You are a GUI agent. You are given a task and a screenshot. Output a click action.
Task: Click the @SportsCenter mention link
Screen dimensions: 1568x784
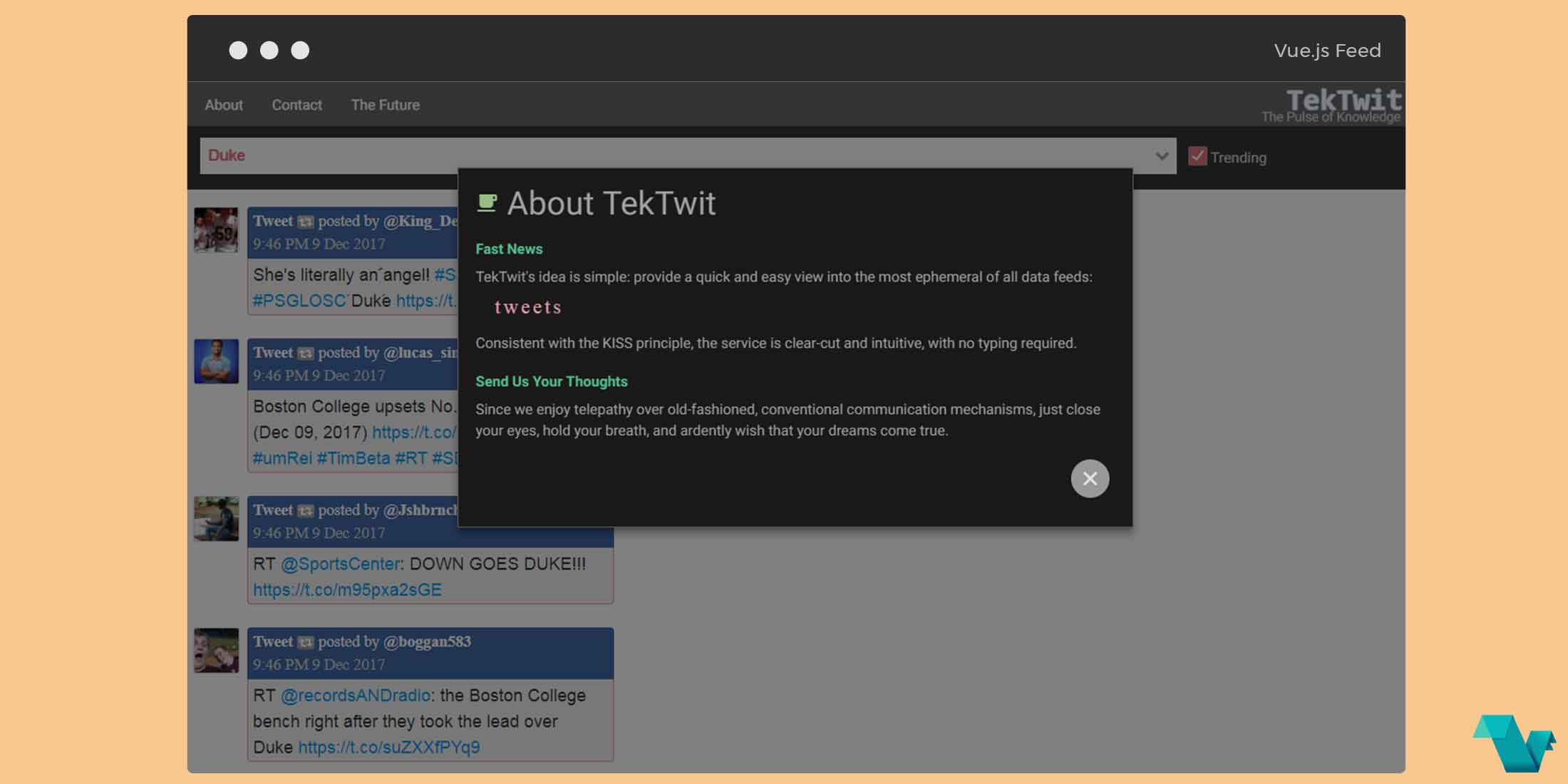(341, 564)
